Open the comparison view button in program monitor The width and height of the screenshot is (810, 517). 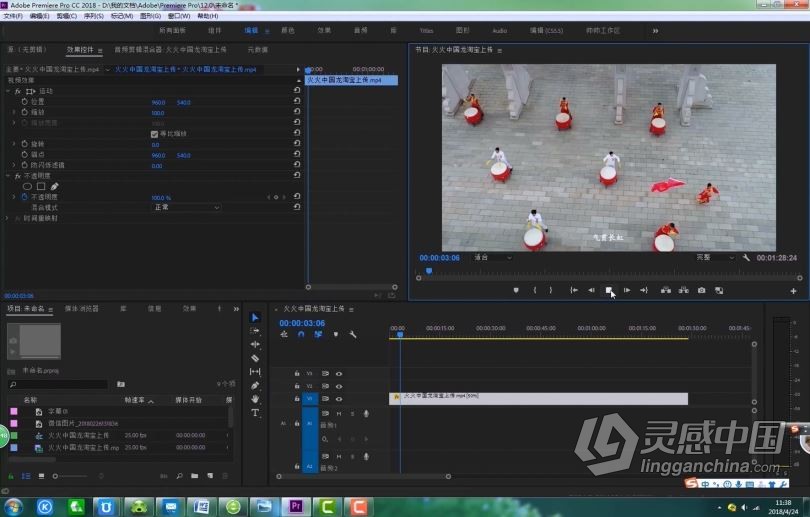pyautogui.click(x=719, y=290)
